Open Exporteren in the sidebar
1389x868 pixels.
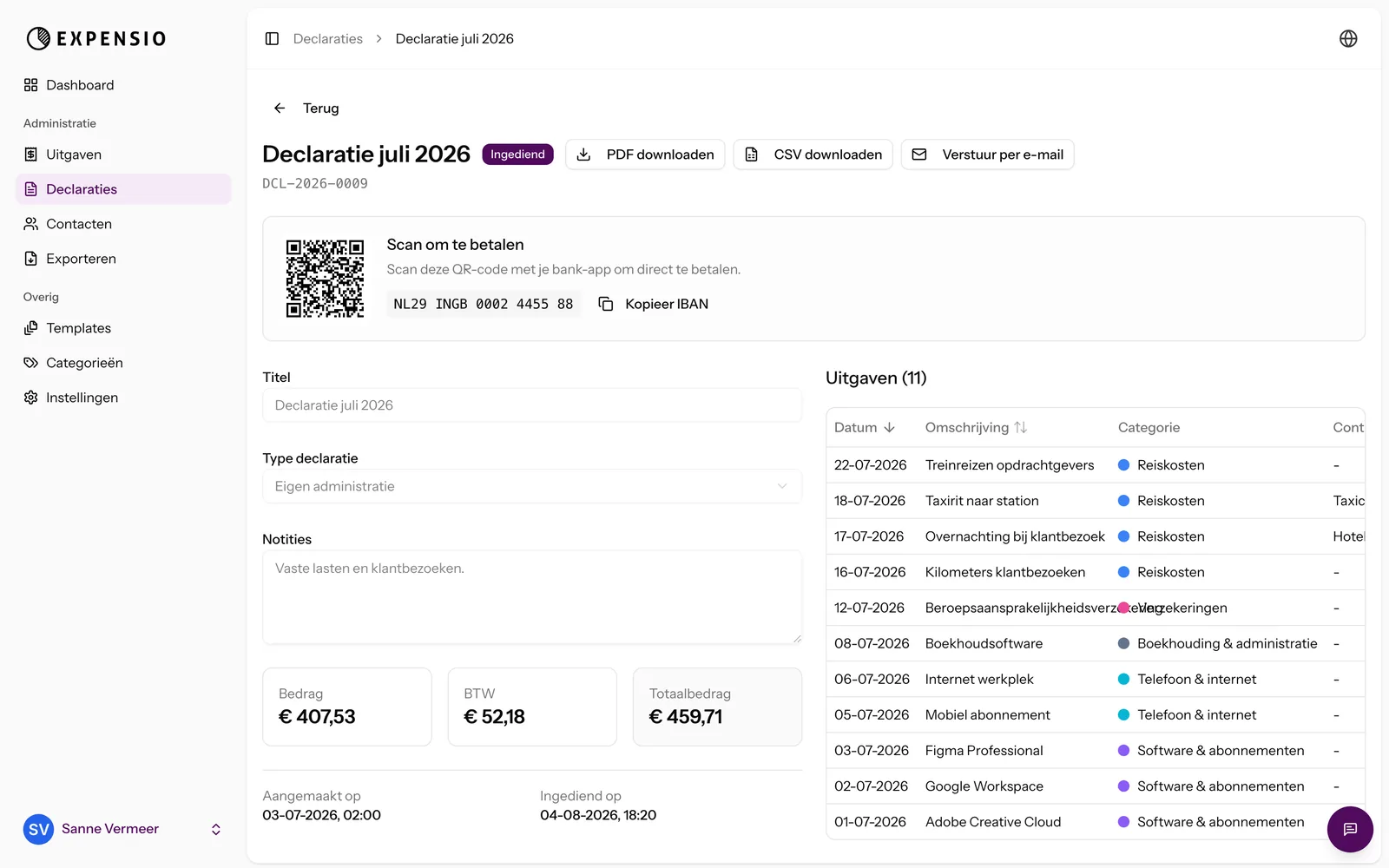(x=123, y=259)
